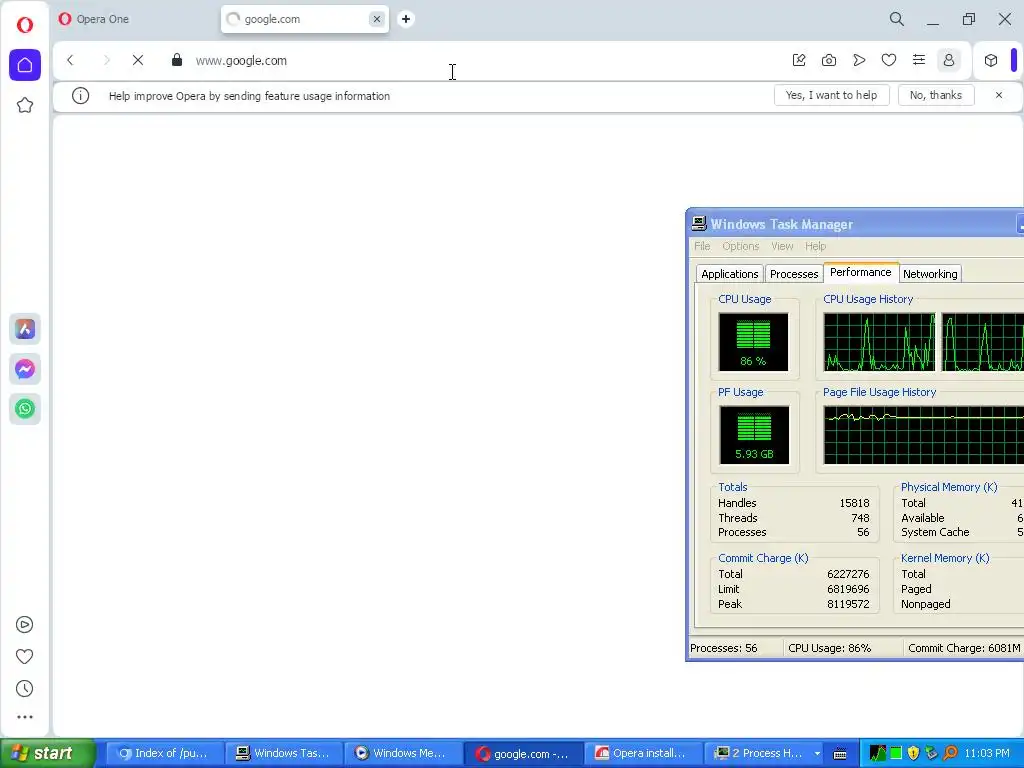1024x768 pixels.
Task: Switch to Windows Media Player taskbar button
Action: click(403, 753)
